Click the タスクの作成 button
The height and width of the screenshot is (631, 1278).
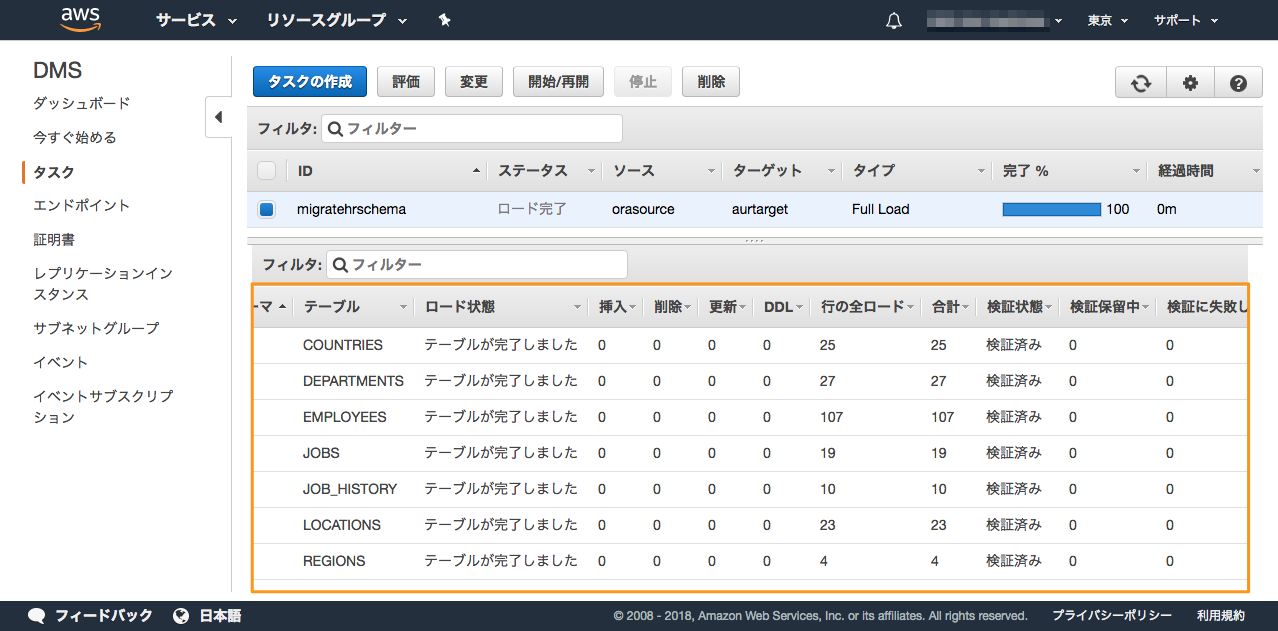[310, 82]
